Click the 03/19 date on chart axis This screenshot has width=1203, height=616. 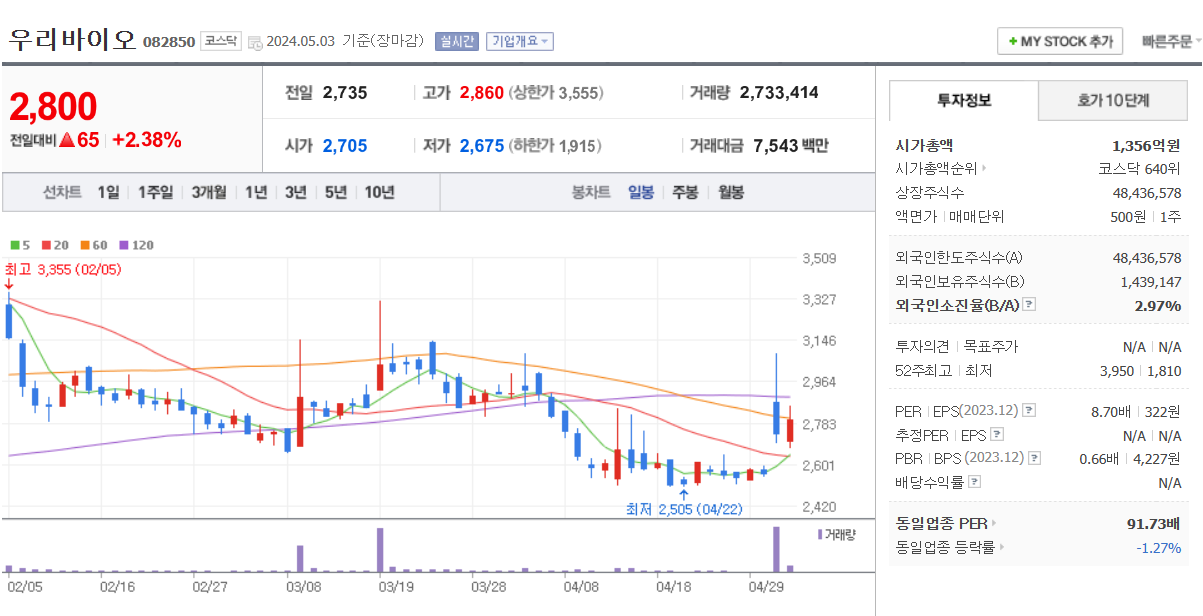pyautogui.click(x=397, y=587)
